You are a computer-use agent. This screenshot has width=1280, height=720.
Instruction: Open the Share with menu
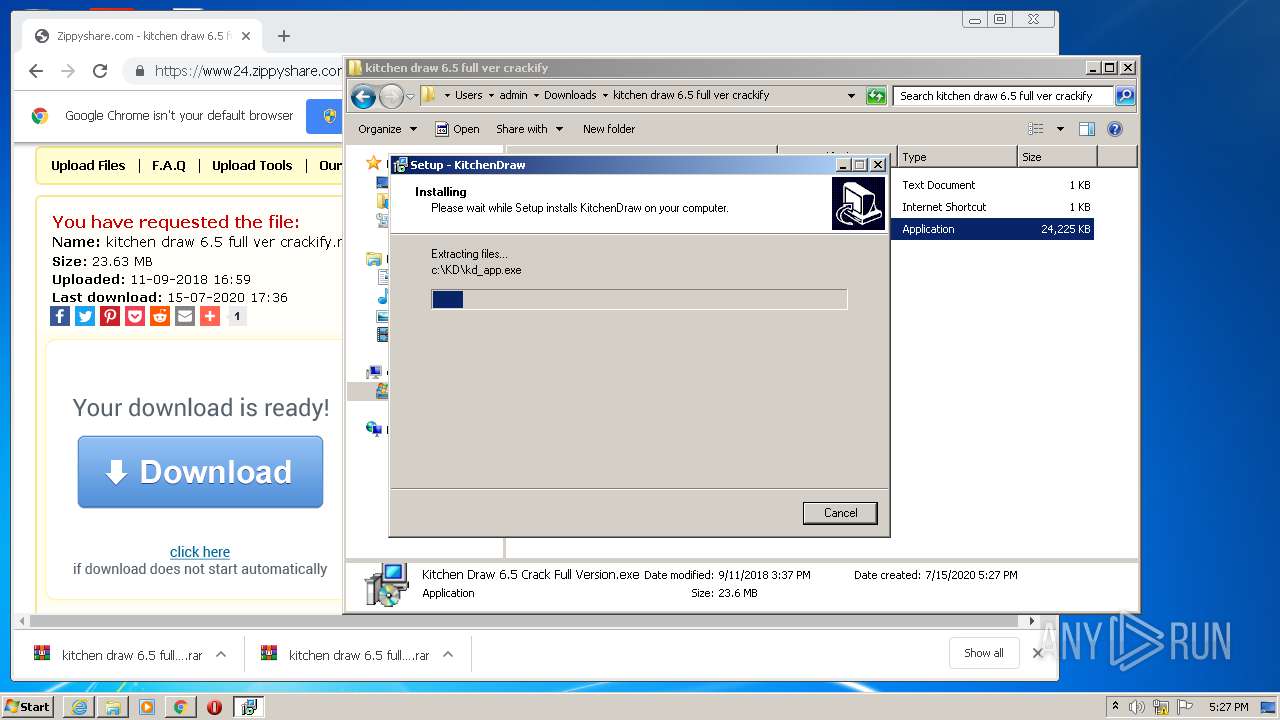pyautogui.click(x=529, y=129)
